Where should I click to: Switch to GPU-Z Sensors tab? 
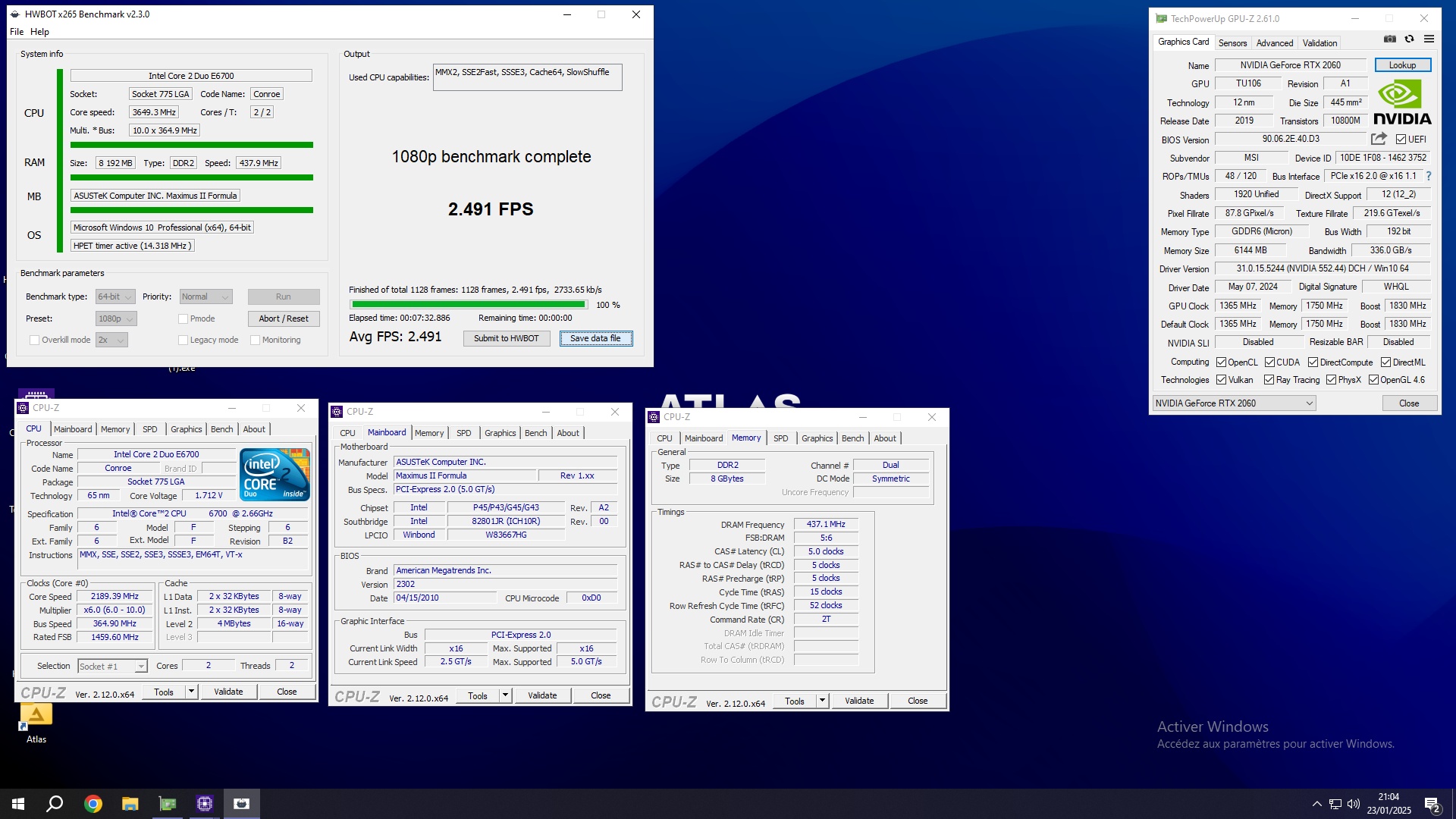coord(1232,43)
